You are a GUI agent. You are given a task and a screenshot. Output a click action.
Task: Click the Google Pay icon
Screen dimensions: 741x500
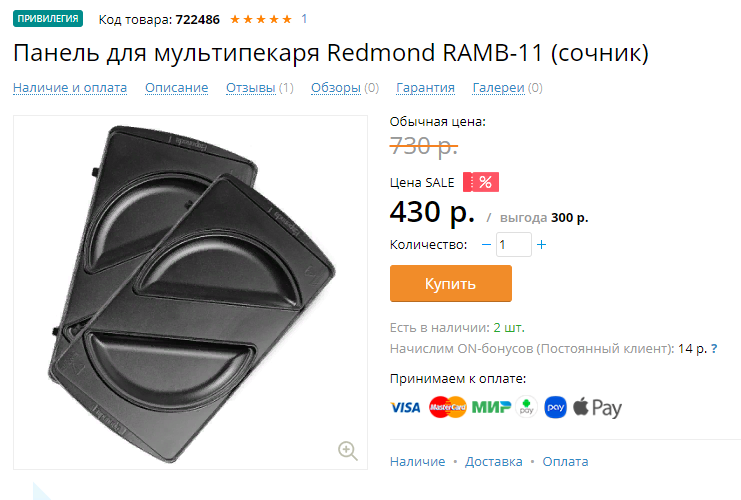pos(526,407)
